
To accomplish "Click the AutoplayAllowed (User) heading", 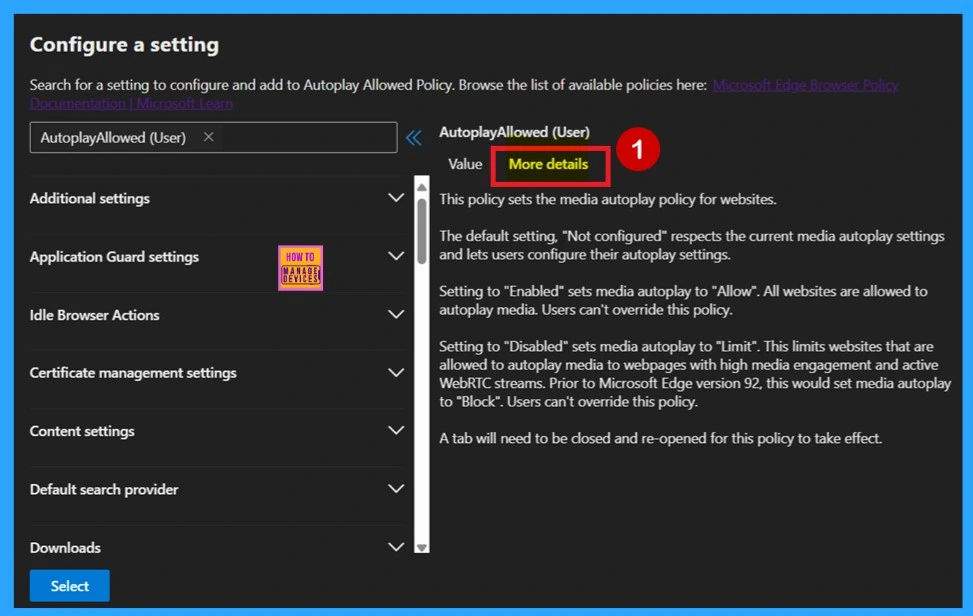I will pyautogui.click(x=514, y=132).
